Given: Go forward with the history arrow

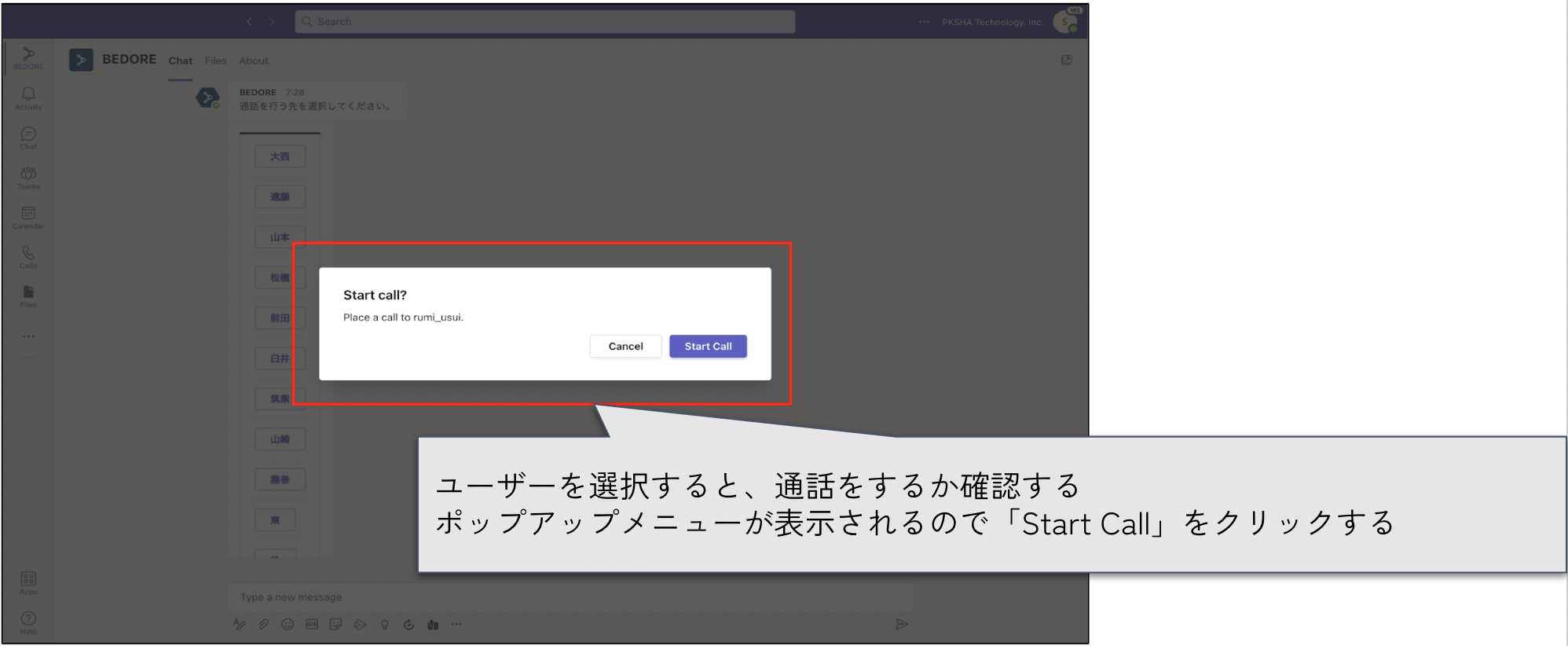Looking at the screenshot, I should (x=272, y=22).
